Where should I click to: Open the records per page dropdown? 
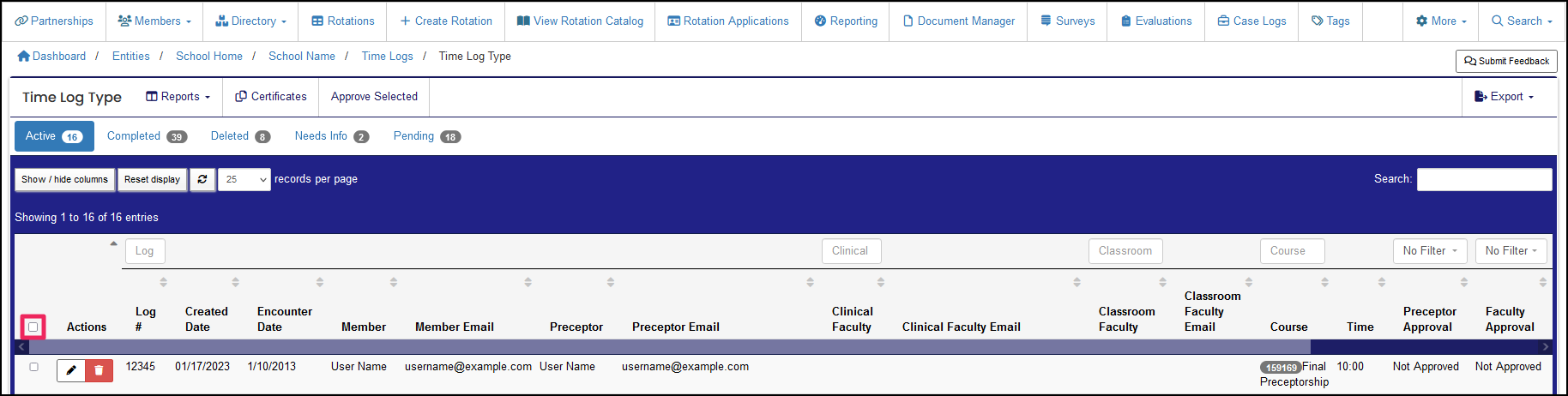click(244, 179)
